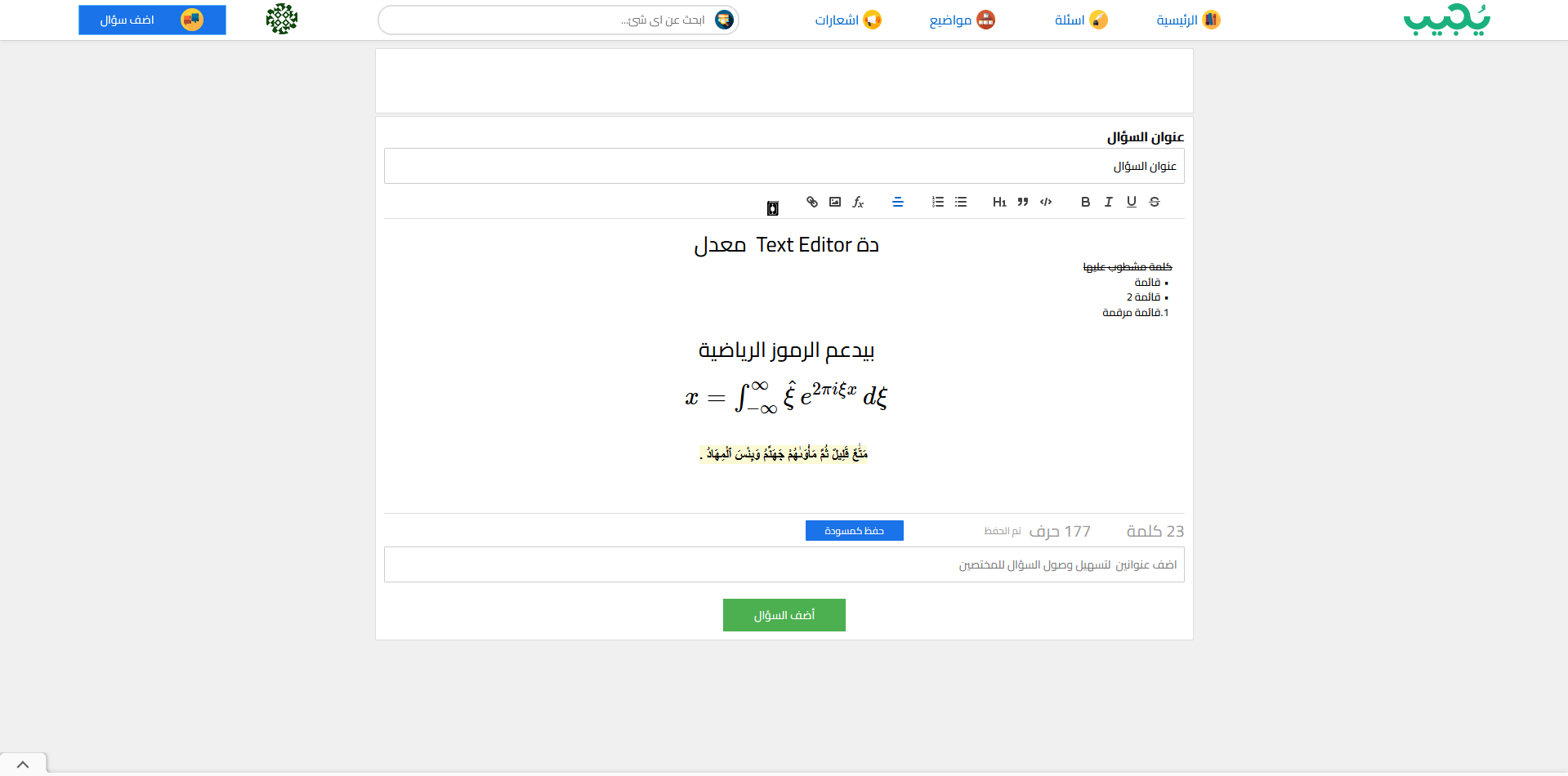Insert a math formula
This screenshot has width=1568, height=776.
pyautogui.click(x=858, y=202)
